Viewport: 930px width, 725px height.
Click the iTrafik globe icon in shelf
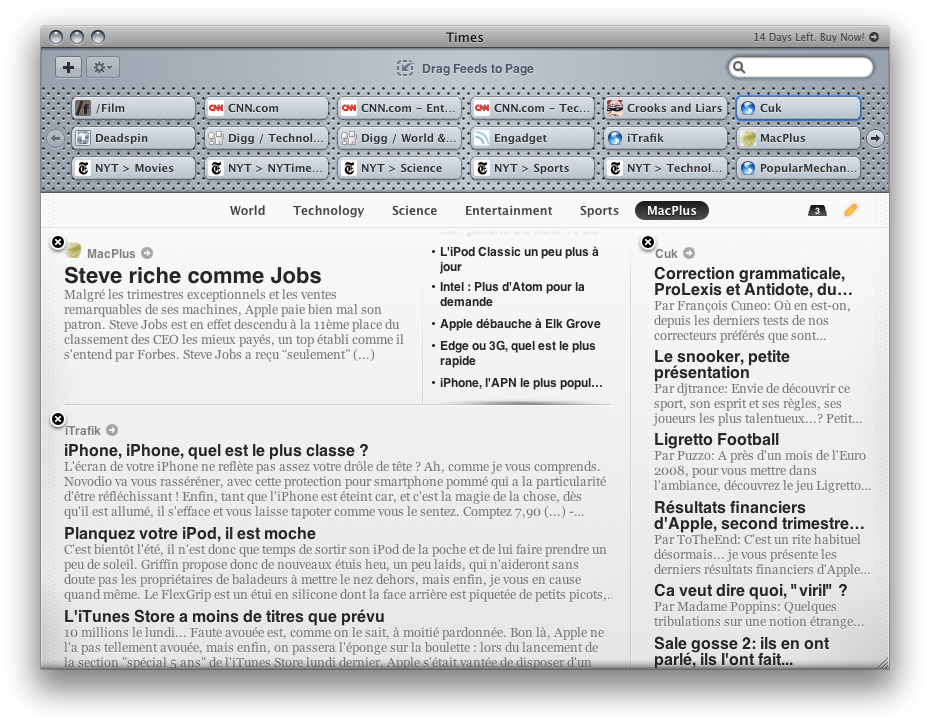(x=615, y=138)
